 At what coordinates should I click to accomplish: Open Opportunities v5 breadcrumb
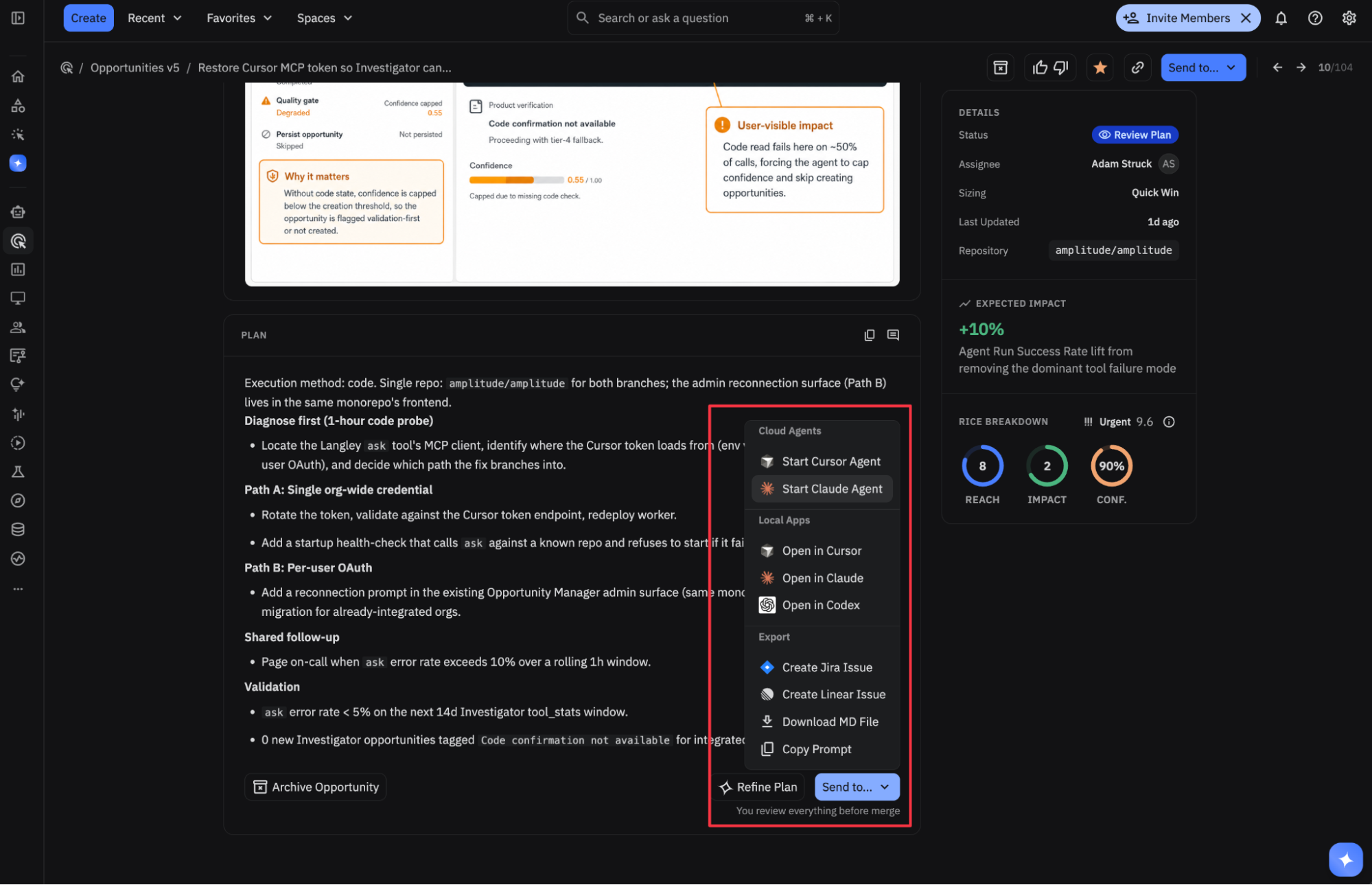[x=135, y=67]
